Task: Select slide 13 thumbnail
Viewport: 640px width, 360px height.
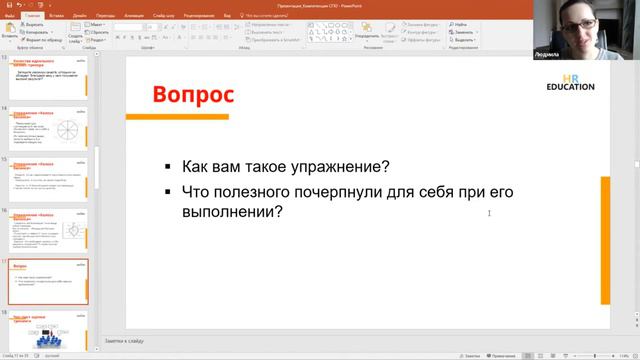Action: coord(48,78)
